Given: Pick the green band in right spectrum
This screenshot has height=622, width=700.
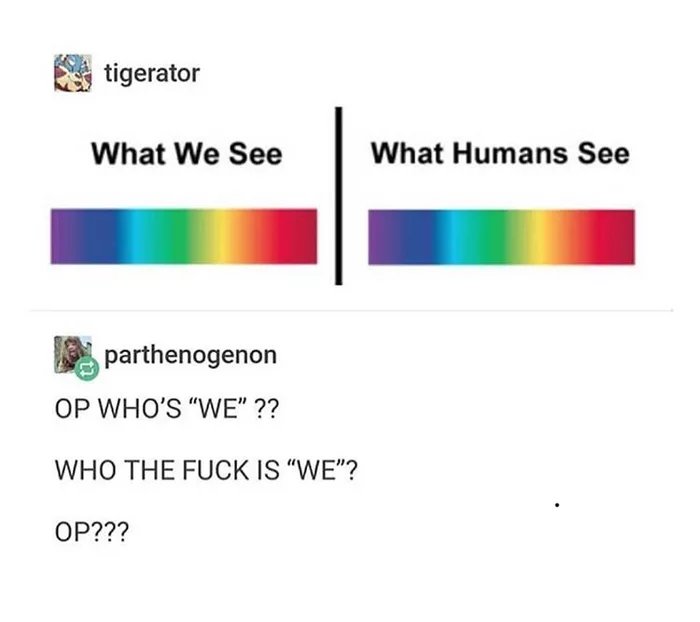Looking at the screenshot, I should click(491, 237).
